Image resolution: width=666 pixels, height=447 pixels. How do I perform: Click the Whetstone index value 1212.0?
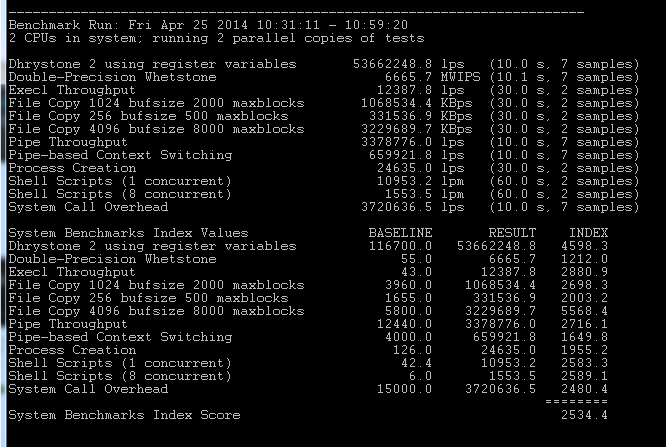tap(584, 259)
